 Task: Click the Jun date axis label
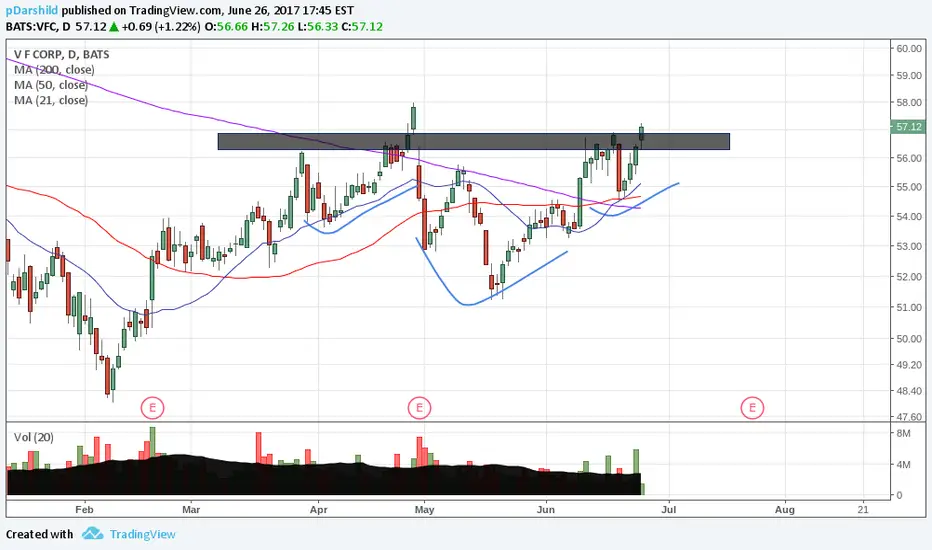pyautogui.click(x=546, y=510)
